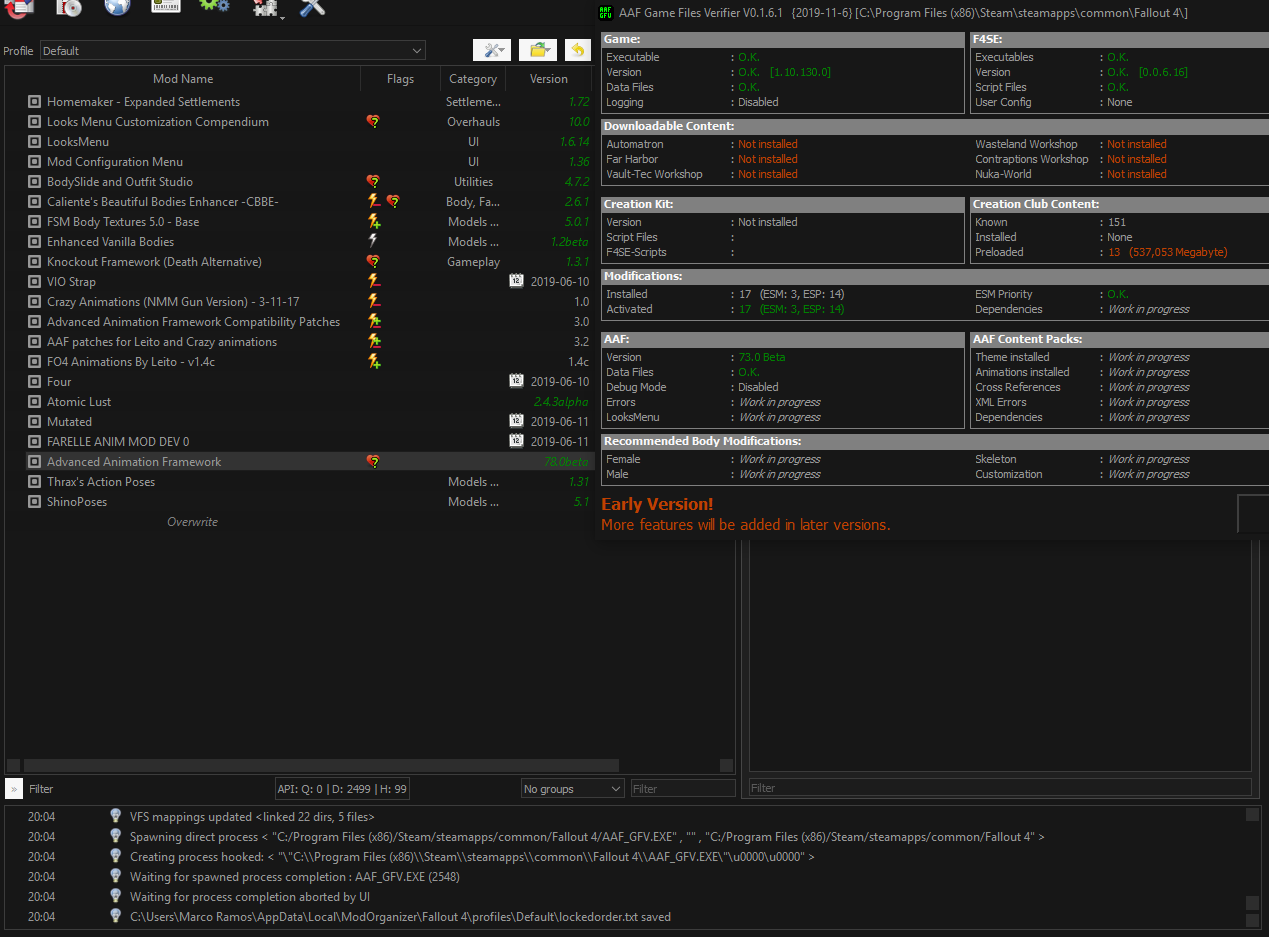
Task: Open the Profile dropdown showing Default
Action: [x=232, y=50]
